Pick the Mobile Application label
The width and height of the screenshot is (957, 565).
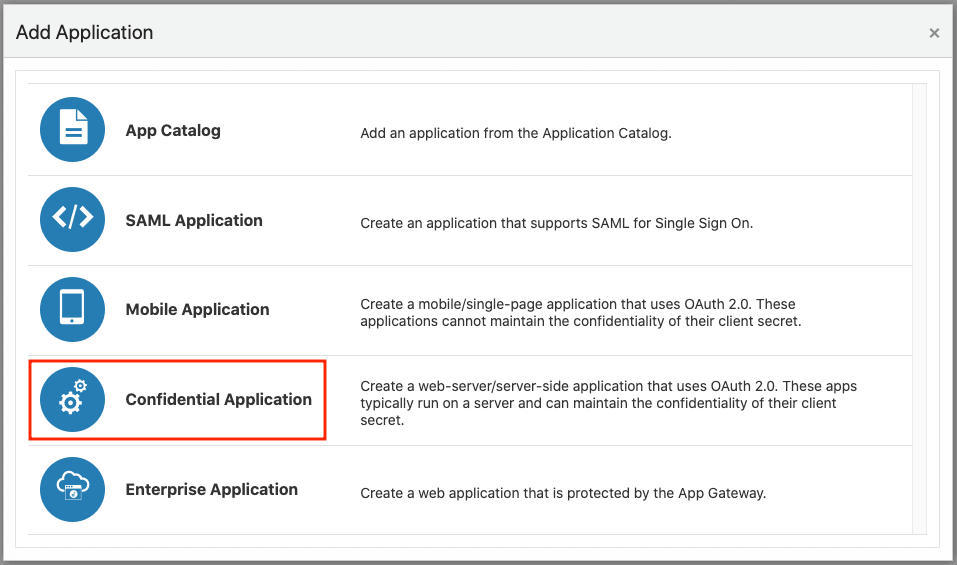(197, 309)
